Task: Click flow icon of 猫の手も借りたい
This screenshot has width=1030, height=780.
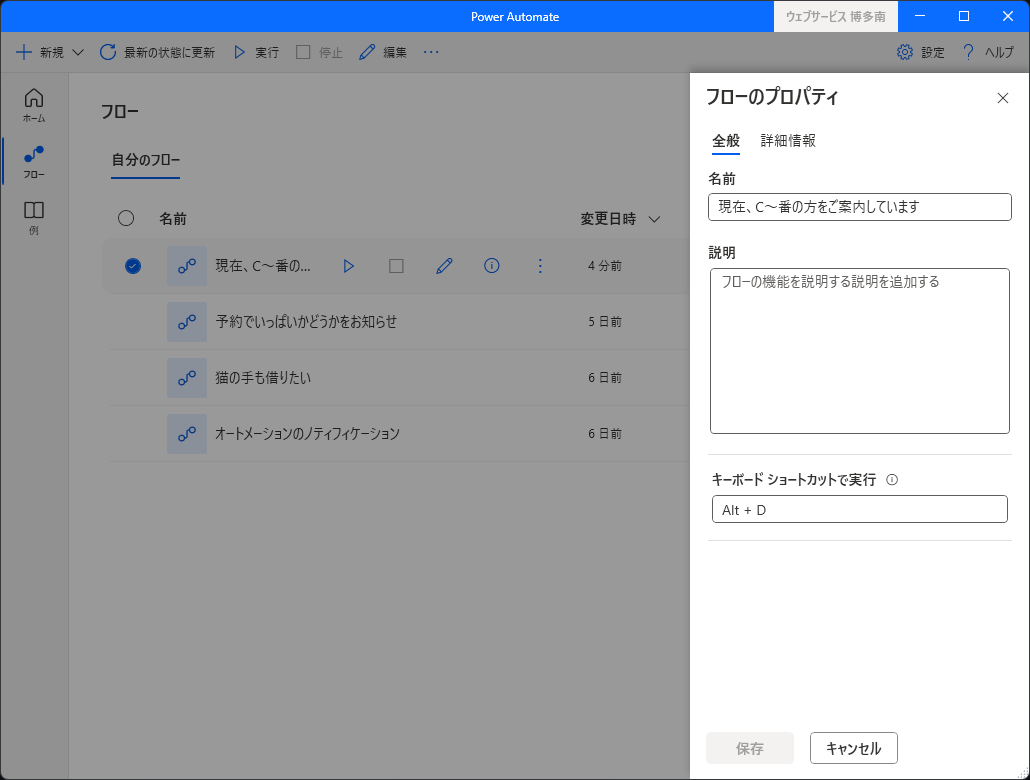Action: [187, 378]
